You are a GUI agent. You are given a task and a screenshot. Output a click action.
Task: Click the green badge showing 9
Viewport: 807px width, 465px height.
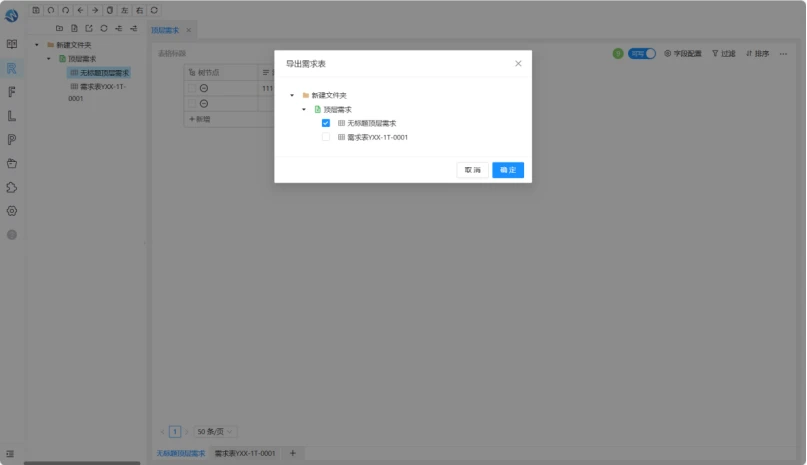[x=618, y=54]
